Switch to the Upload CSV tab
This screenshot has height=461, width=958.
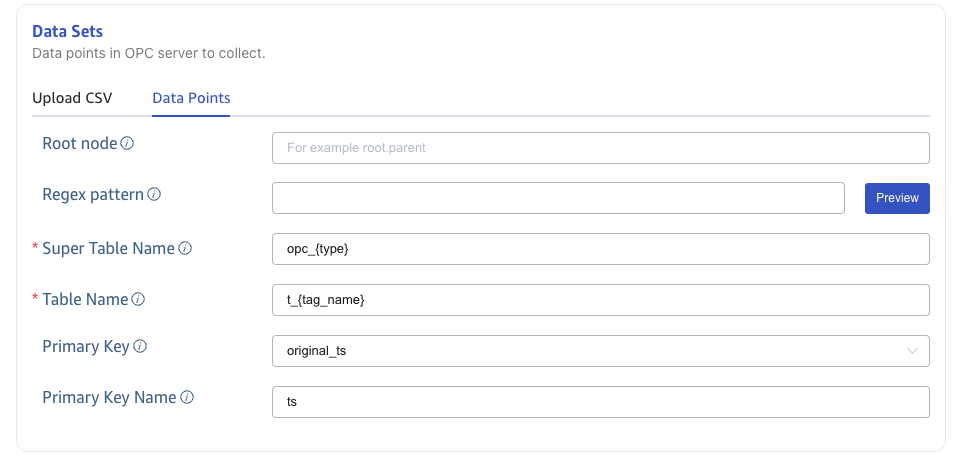coord(72,98)
